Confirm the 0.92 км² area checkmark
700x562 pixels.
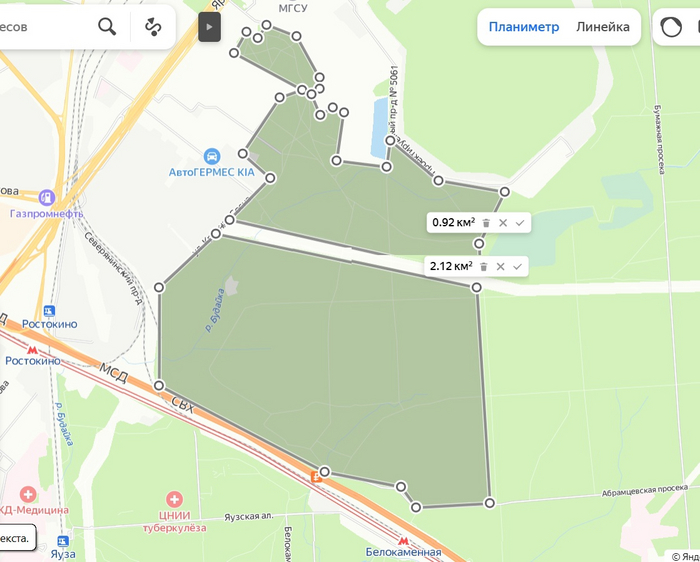click(x=520, y=223)
